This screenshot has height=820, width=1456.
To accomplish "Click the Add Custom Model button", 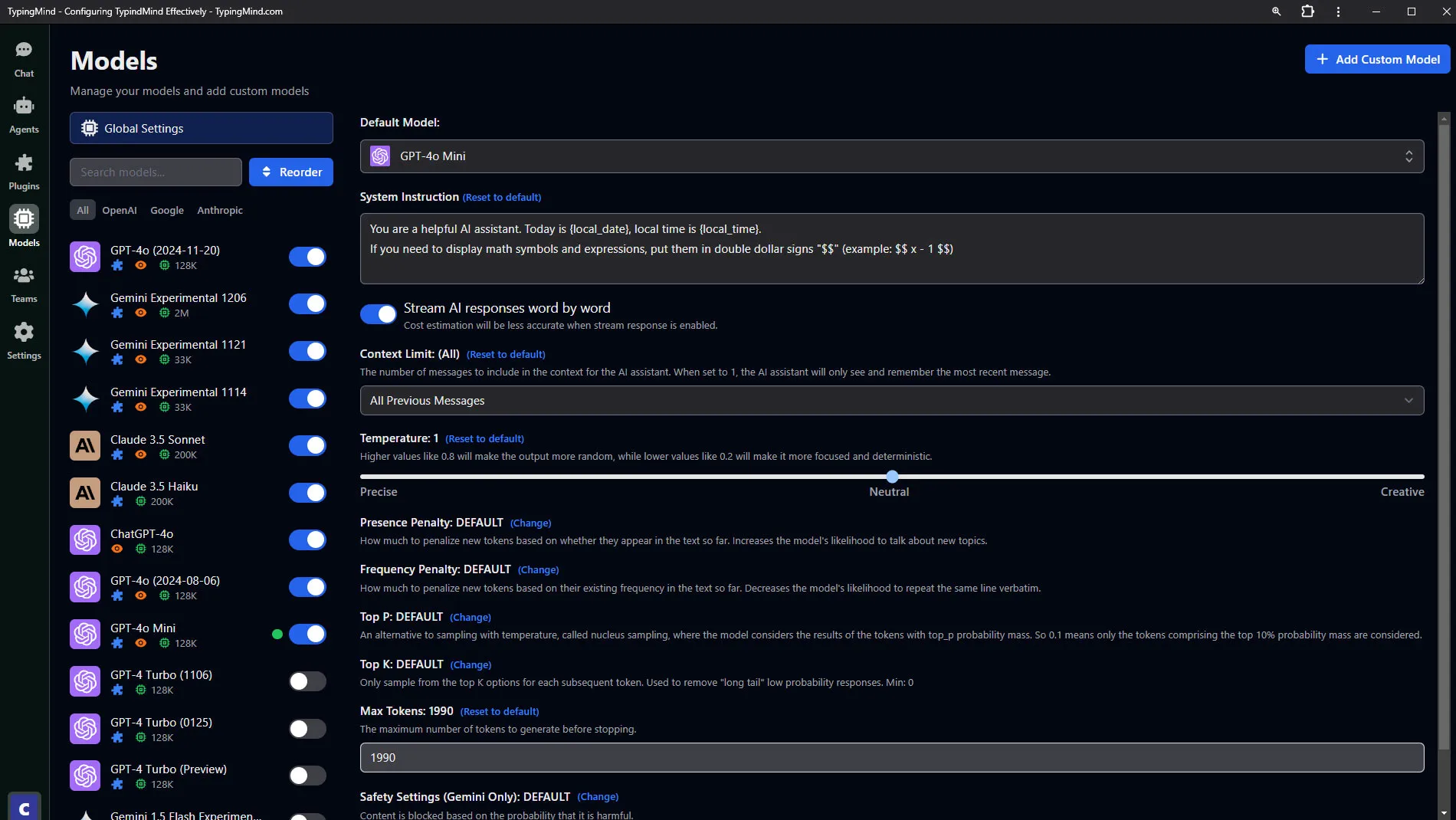I will pos(1377,59).
